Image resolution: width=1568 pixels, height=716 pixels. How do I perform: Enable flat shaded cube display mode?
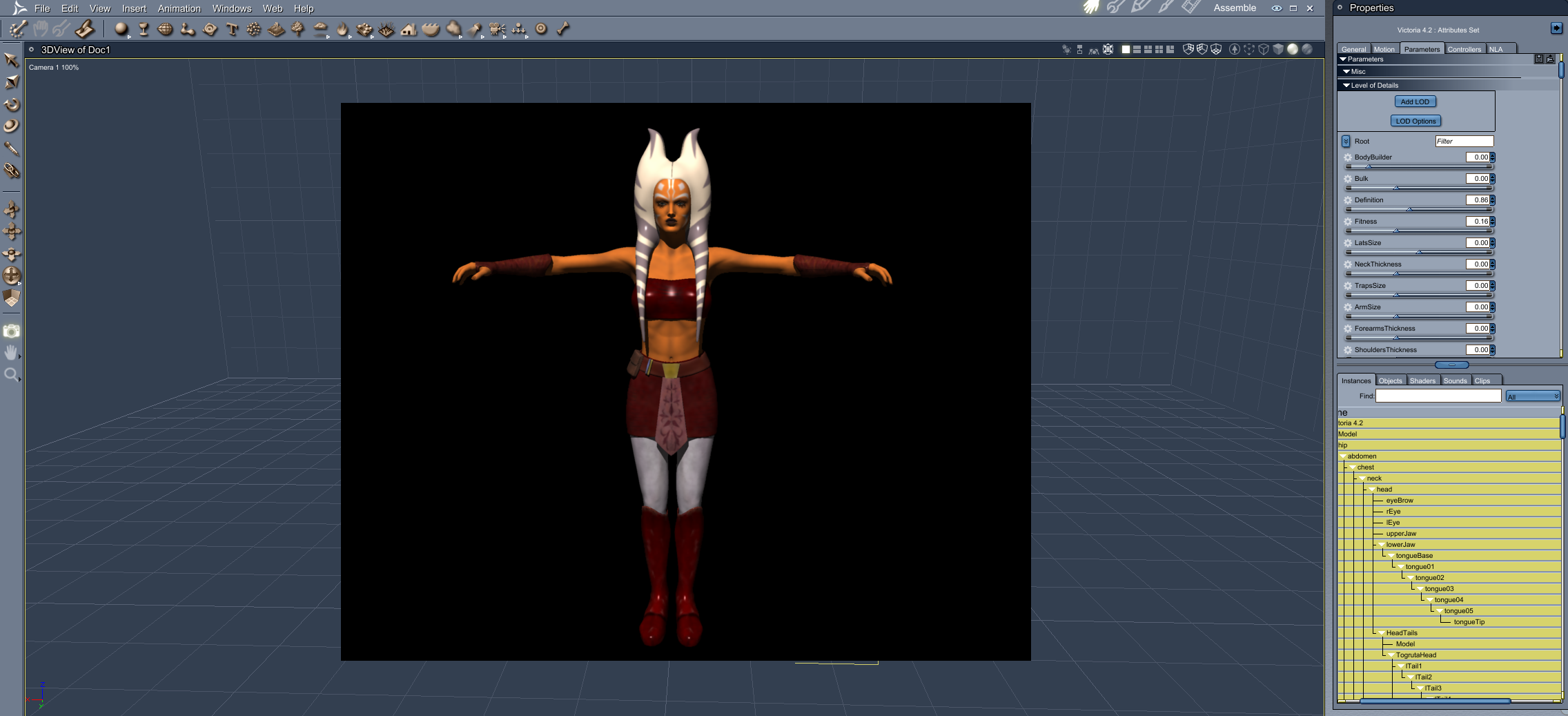[x=1278, y=49]
